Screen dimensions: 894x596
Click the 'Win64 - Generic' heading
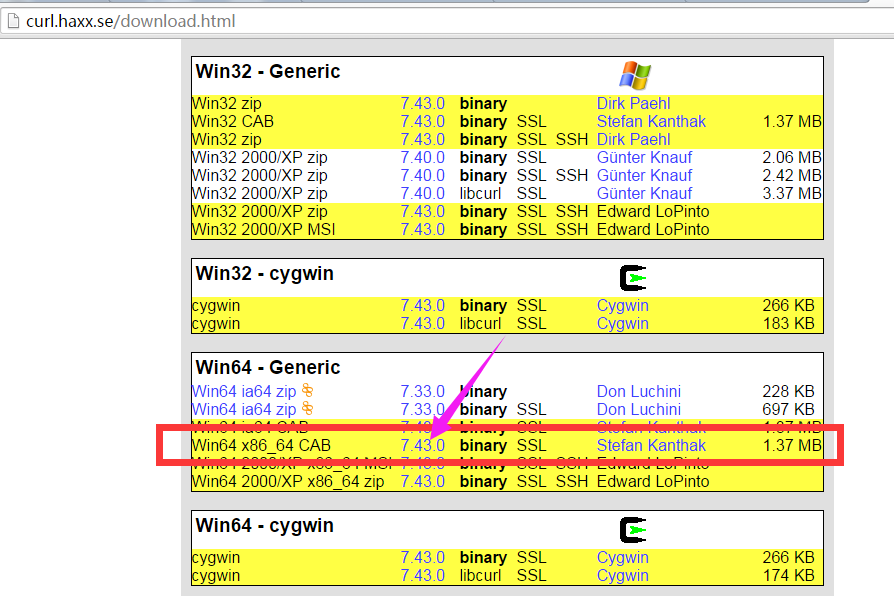tap(267, 368)
